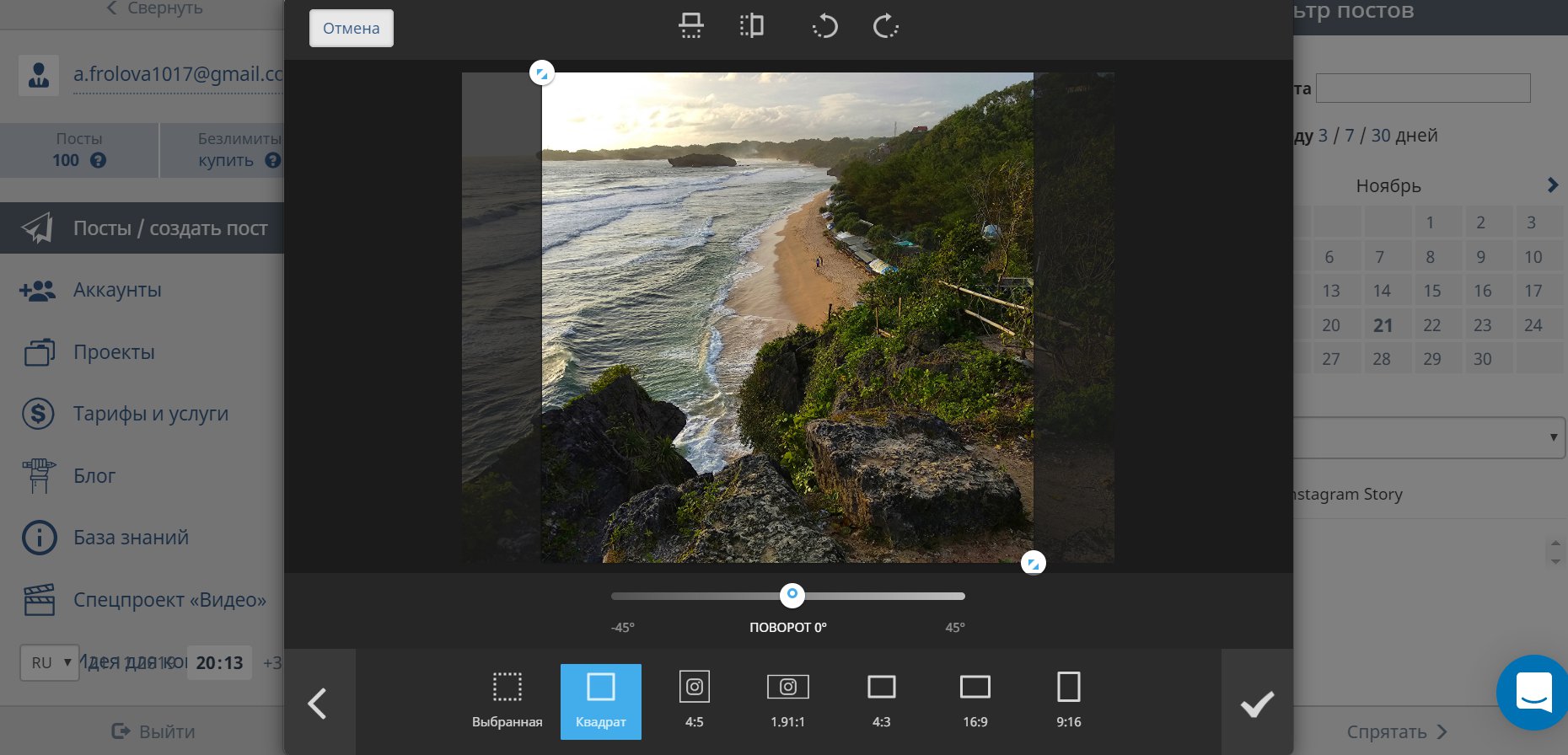
Task: Open the RU language dropdown
Action: pos(50,662)
